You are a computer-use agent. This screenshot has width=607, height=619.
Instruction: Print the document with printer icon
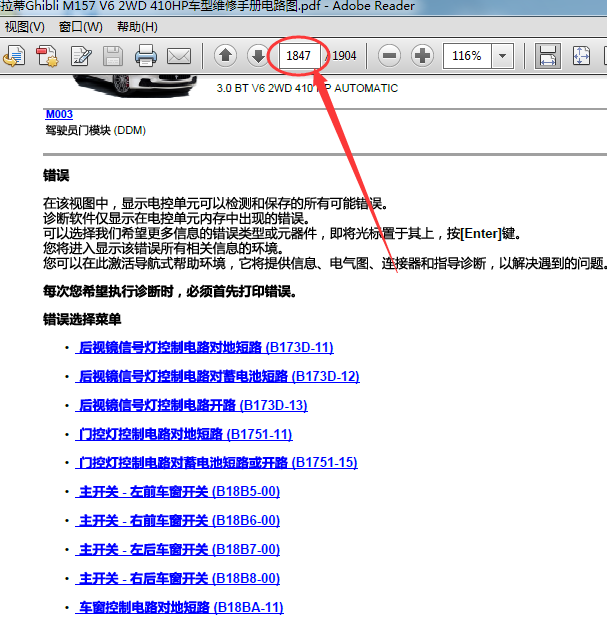pos(146,56)
